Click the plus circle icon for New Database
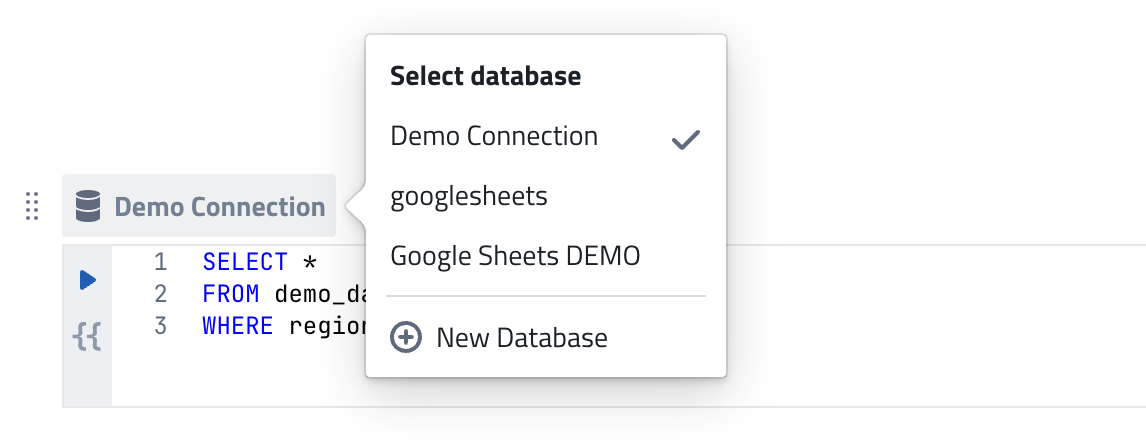 (406, 338)
